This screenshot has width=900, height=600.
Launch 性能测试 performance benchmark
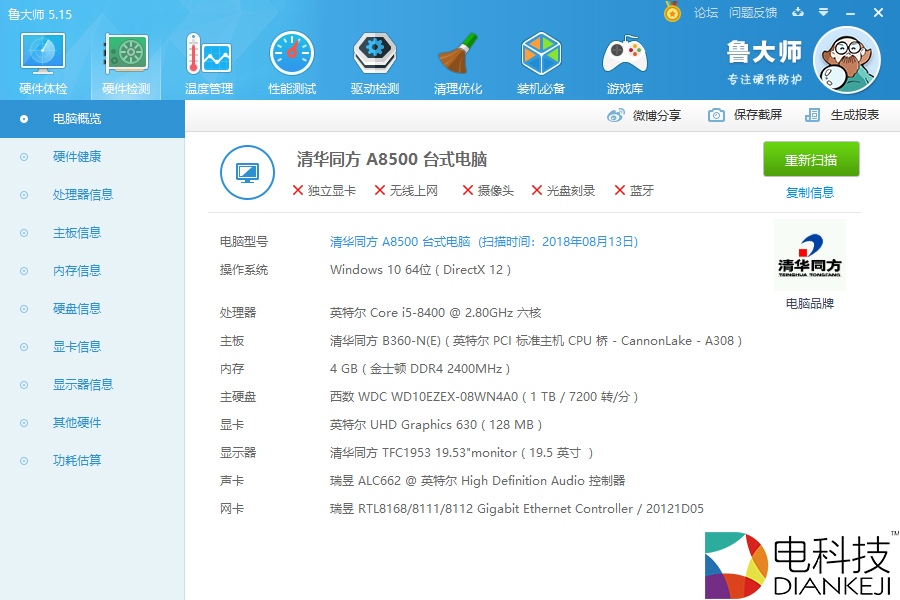[291, 60]
